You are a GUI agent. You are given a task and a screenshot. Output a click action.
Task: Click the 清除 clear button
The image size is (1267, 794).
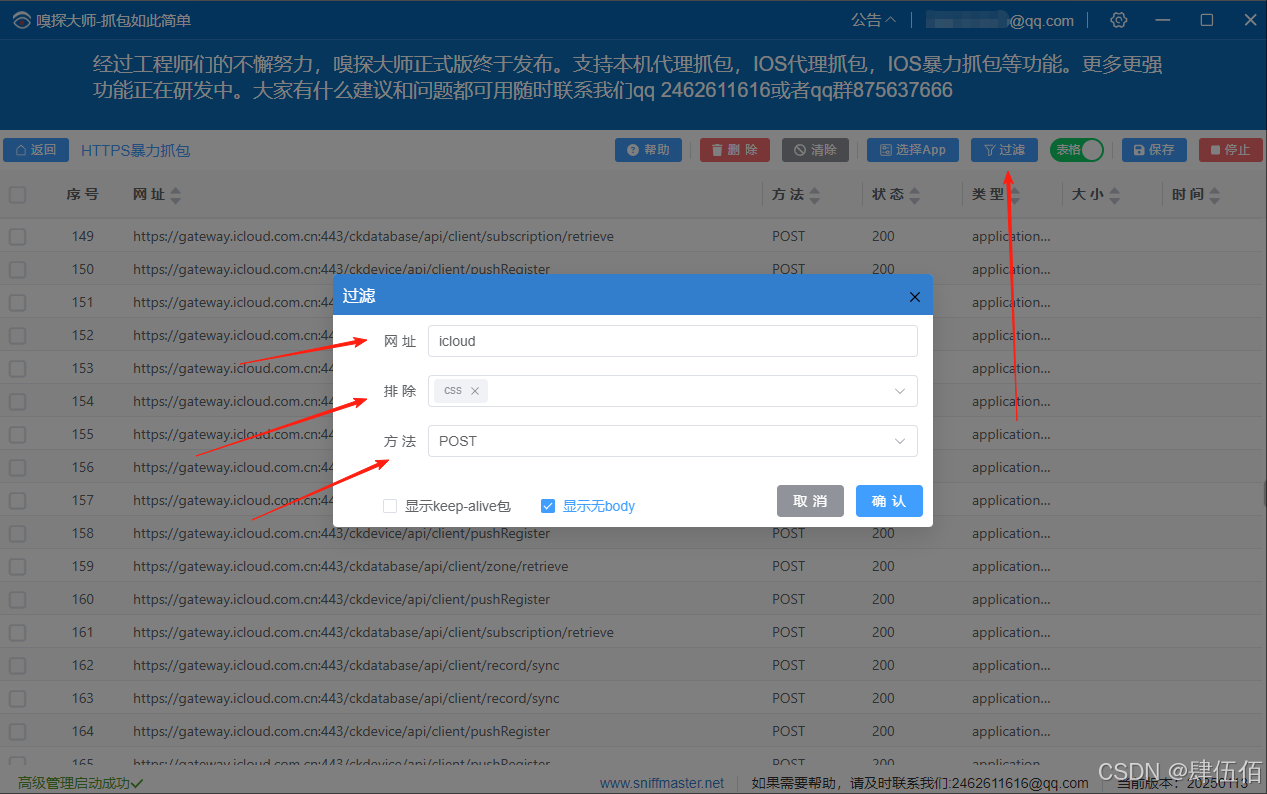tap(815, 150)
